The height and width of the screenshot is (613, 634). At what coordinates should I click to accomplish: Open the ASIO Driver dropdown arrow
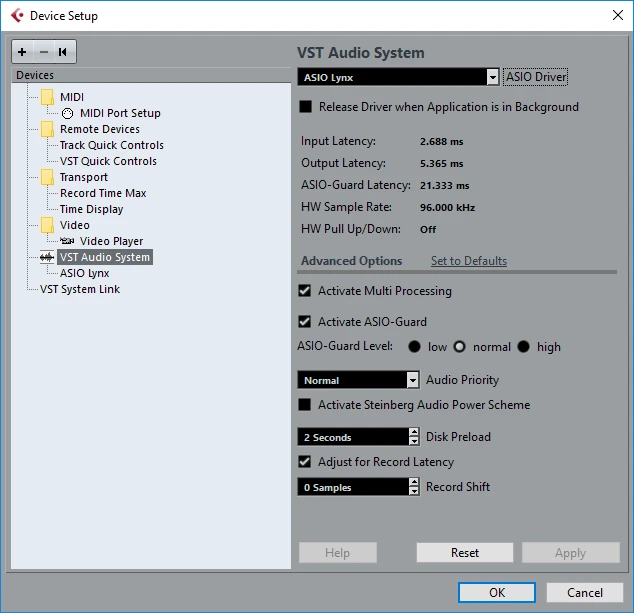pyautogui.click(x=492, y=77)
